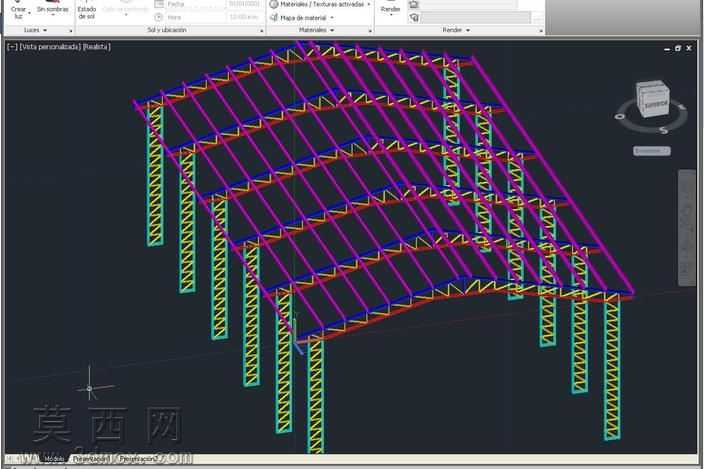Click the lower render progress teapot icon
This screenshot has height=469, width=704.
tap(414, 18)
